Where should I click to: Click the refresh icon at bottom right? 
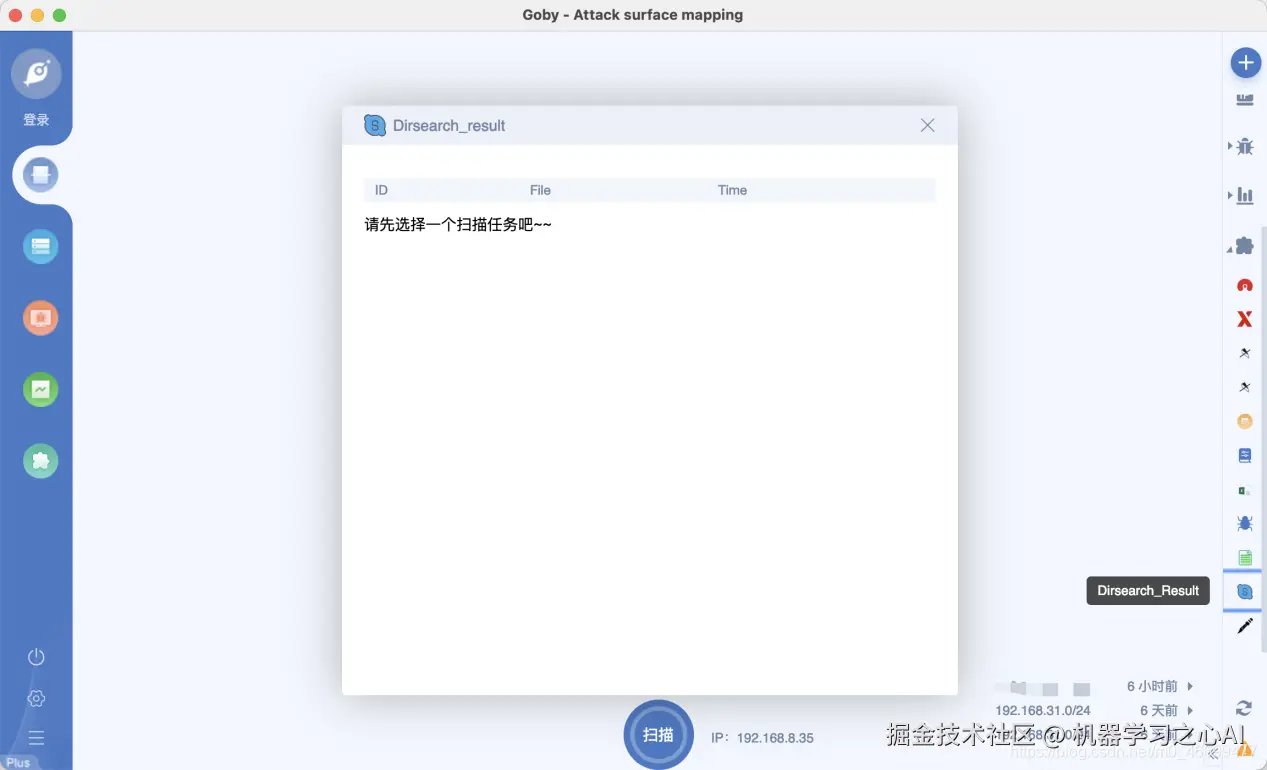click(1243, 708)
